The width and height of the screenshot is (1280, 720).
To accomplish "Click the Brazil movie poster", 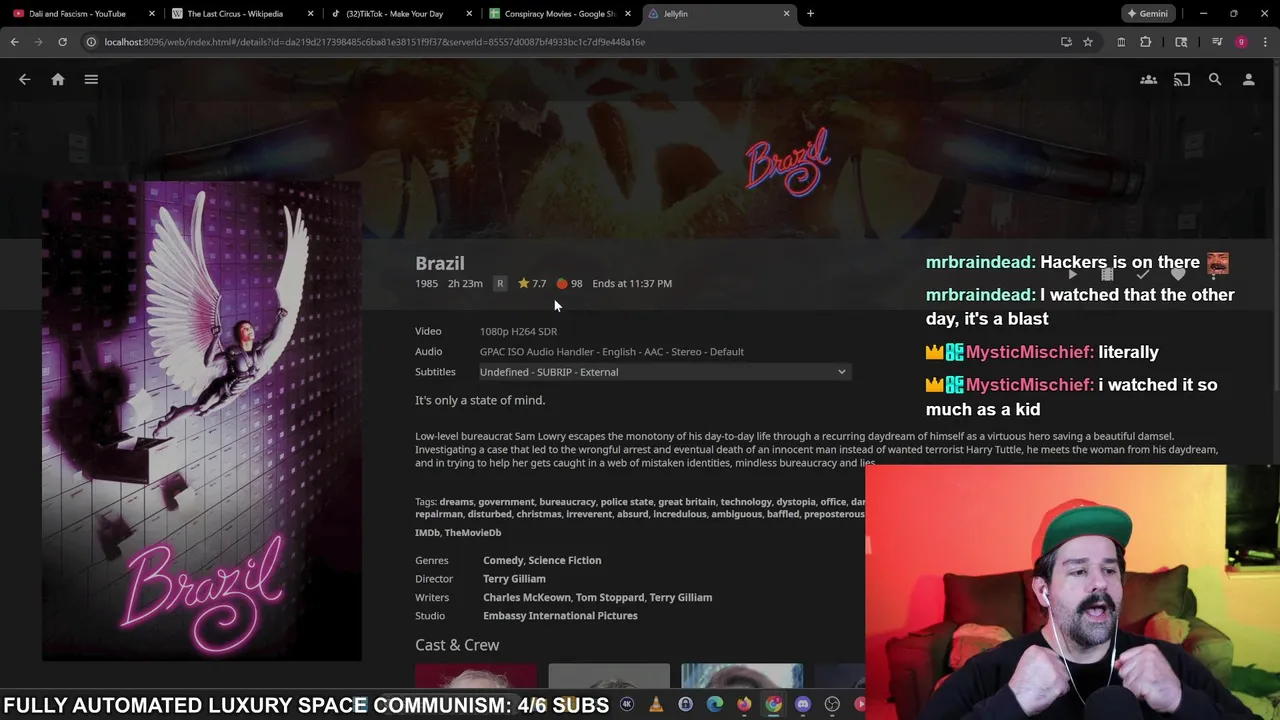I will coord(201,421).
